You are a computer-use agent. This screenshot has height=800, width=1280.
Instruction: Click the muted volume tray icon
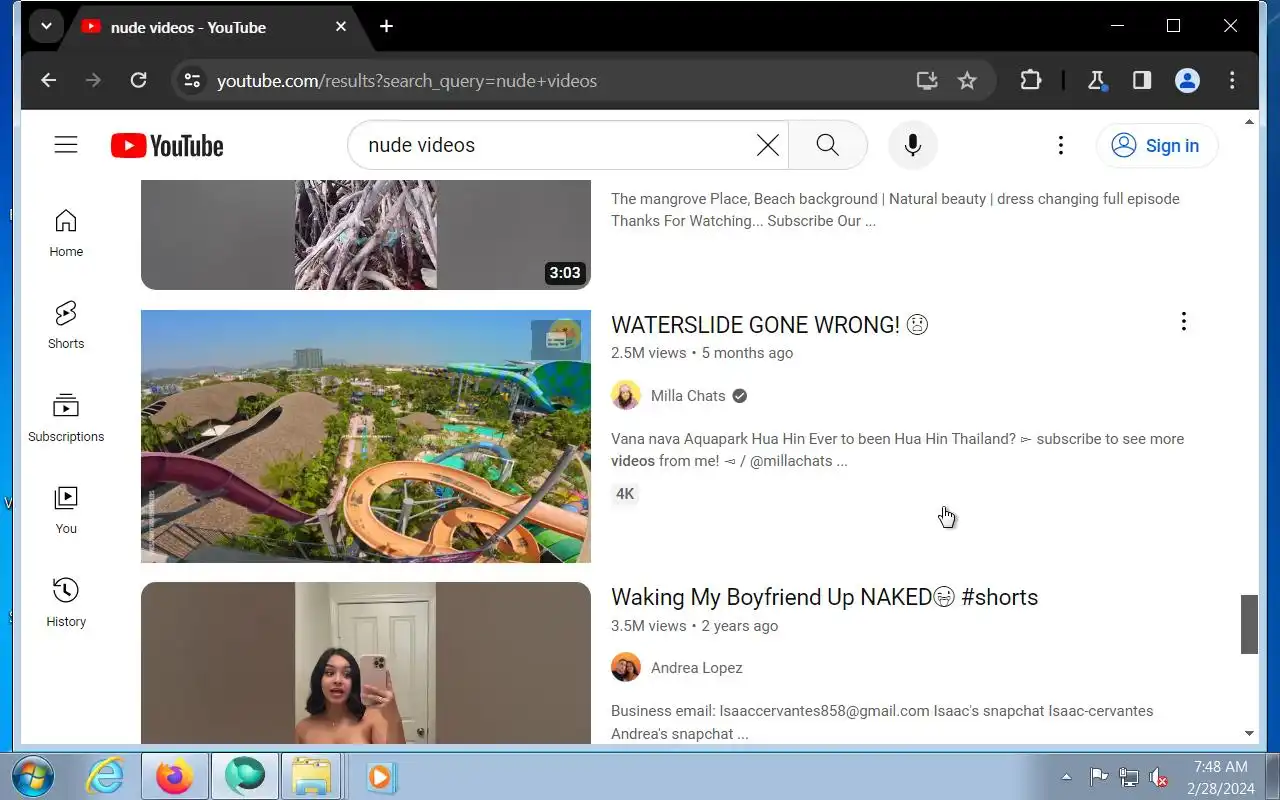(x=1159, y=777)
